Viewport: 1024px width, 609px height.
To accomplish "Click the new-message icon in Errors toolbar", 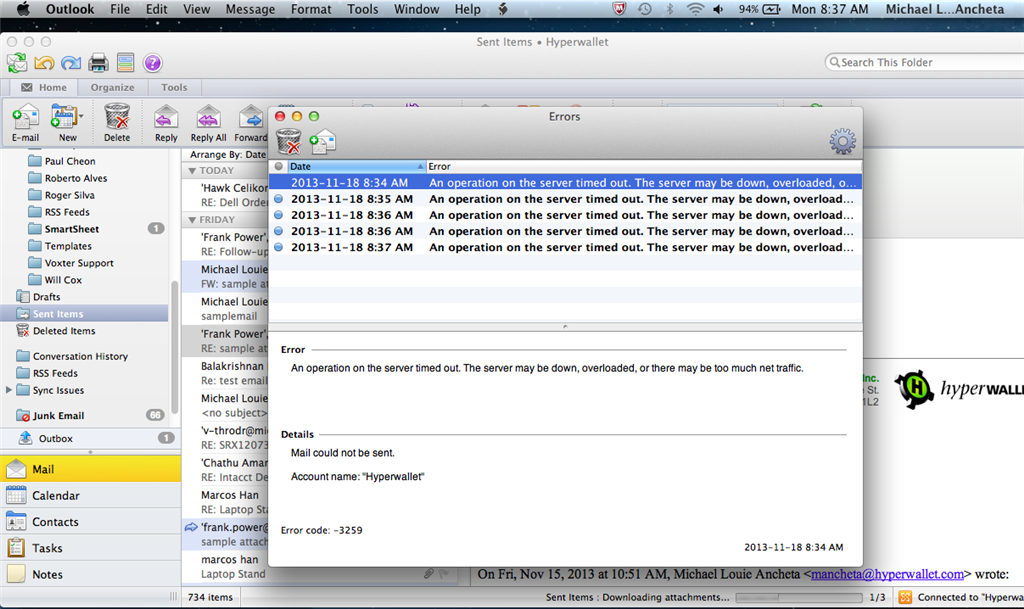I will coord(323,141).
